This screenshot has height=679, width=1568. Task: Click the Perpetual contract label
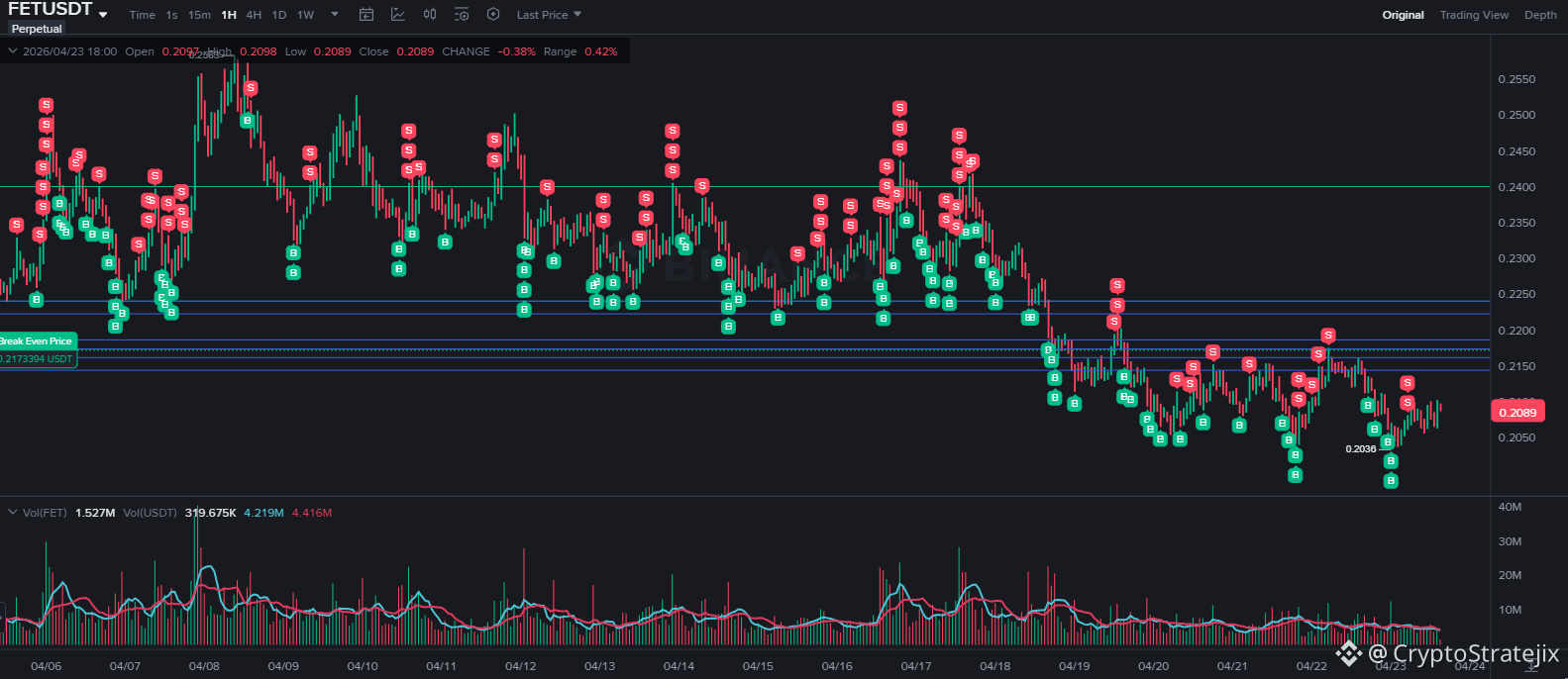click(x=37, y=29)
